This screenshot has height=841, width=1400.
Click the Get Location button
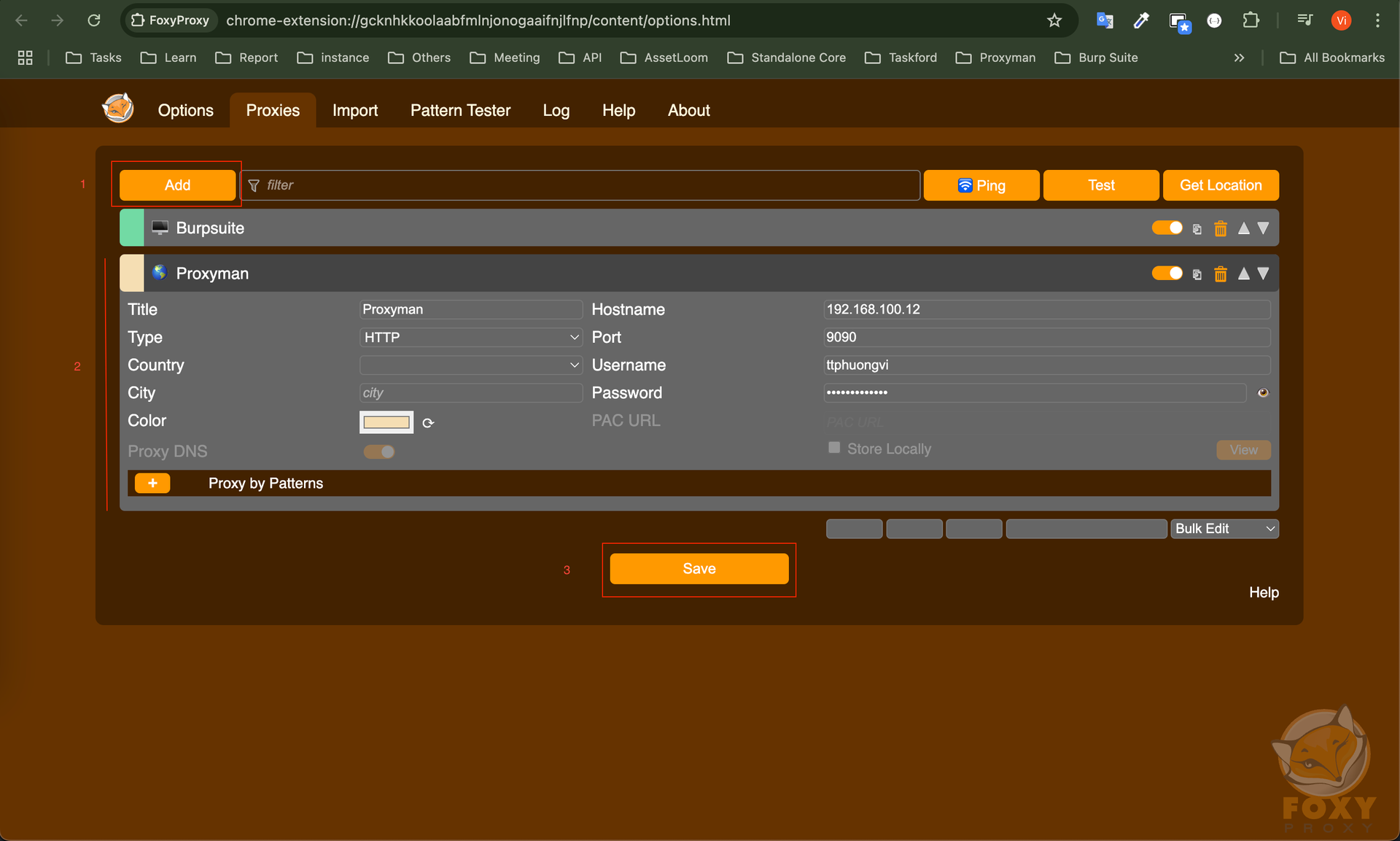[1221, 185]
